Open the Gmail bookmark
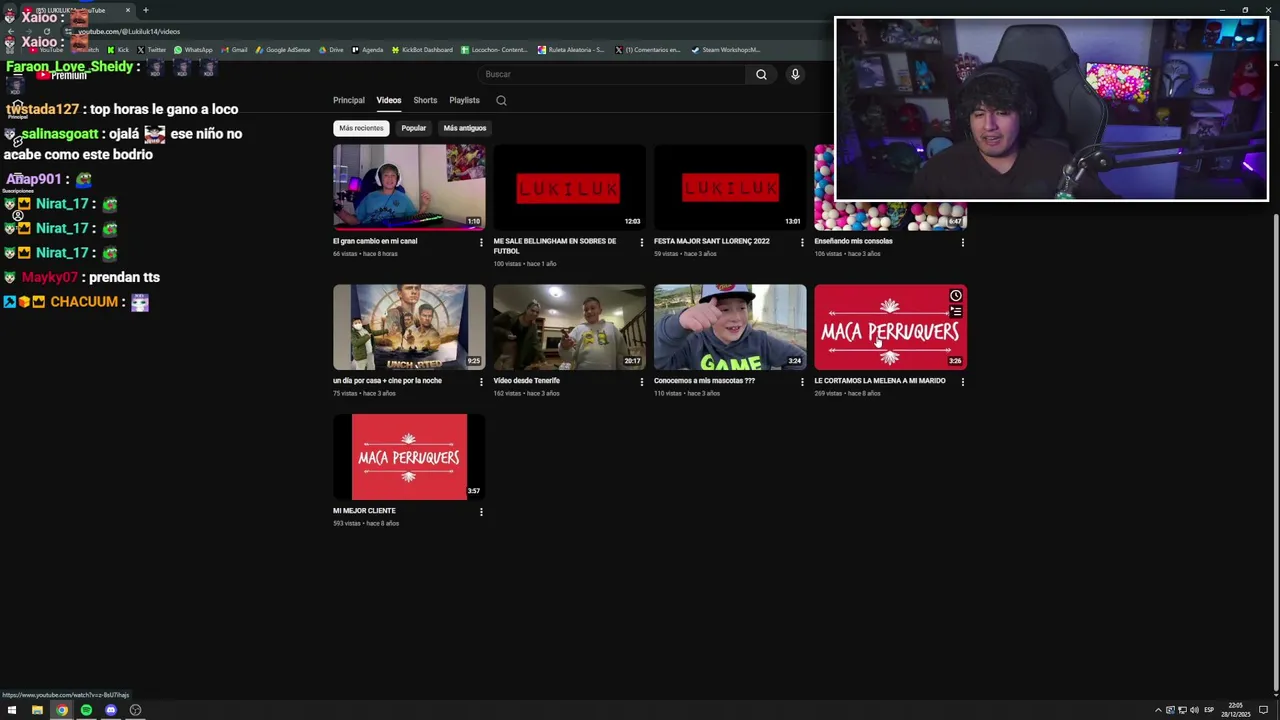1280x720 pixels. tap(234, 50)
